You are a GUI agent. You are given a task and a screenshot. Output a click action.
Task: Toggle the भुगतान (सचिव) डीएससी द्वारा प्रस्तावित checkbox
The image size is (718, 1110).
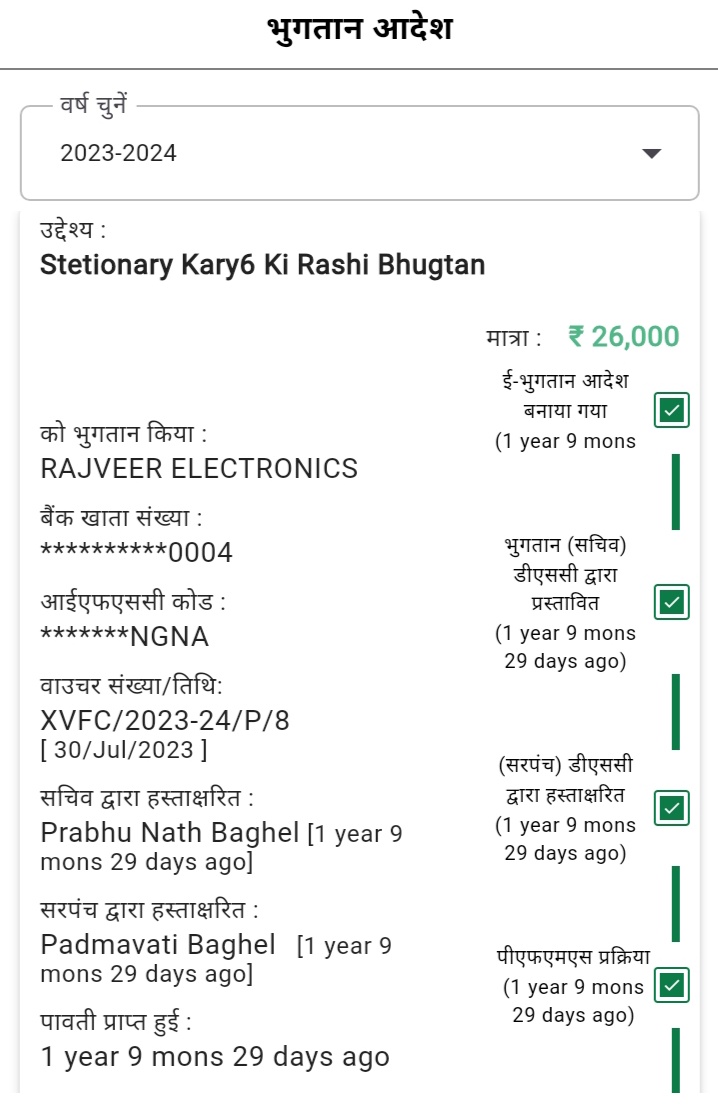[x=672, y=602]
